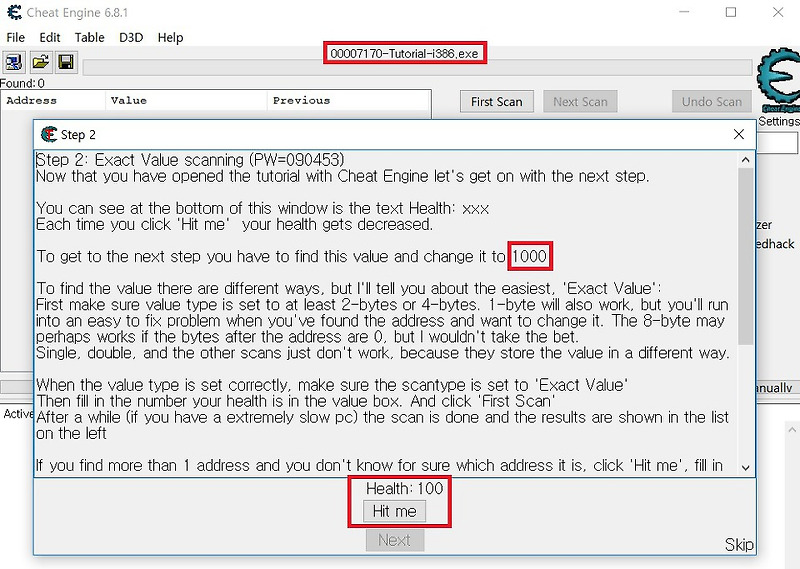Image resolution: width=800 pixels, height=569 pixels.
Task: Click the Value column header
Action: pyautogui.click(x=186, y=101)
